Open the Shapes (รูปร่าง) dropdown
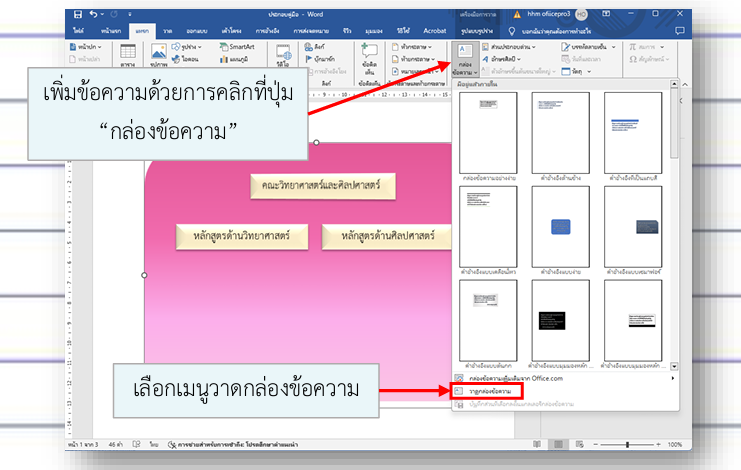Screen dimensions: 741x470 coord(183,46)
